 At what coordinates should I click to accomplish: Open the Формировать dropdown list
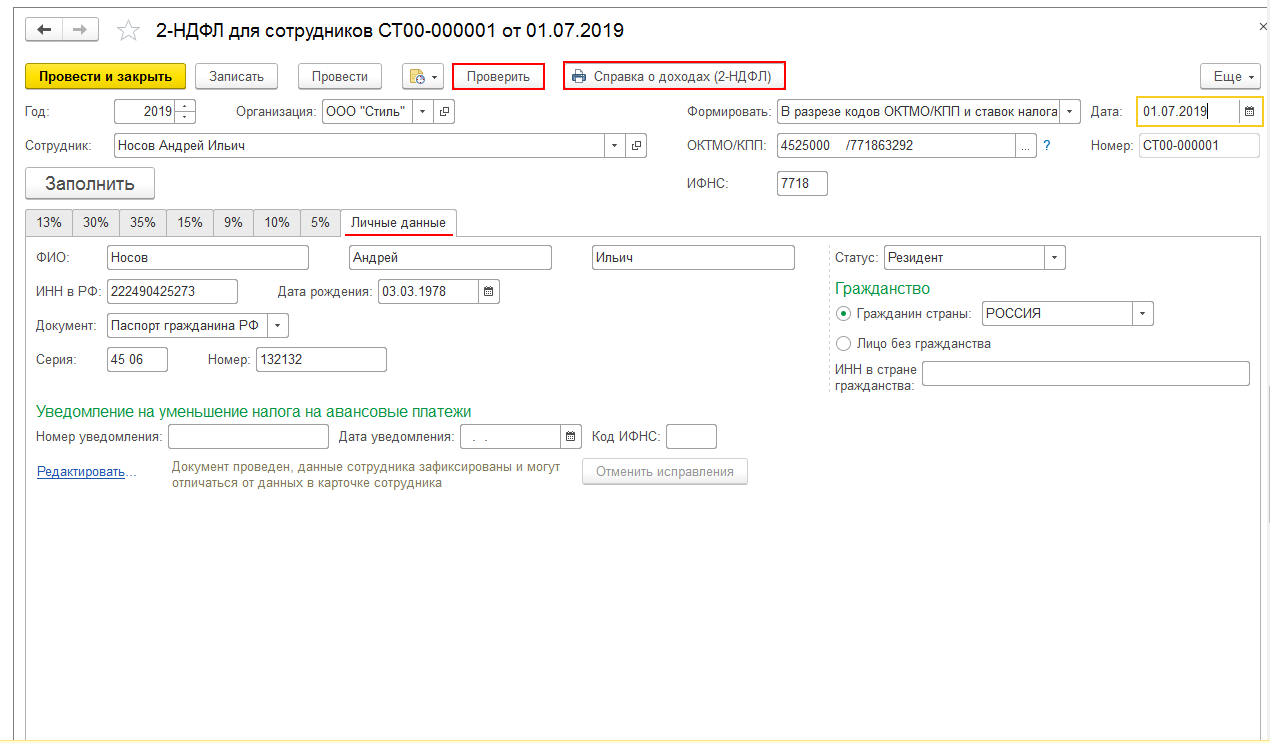(1070, 112)
